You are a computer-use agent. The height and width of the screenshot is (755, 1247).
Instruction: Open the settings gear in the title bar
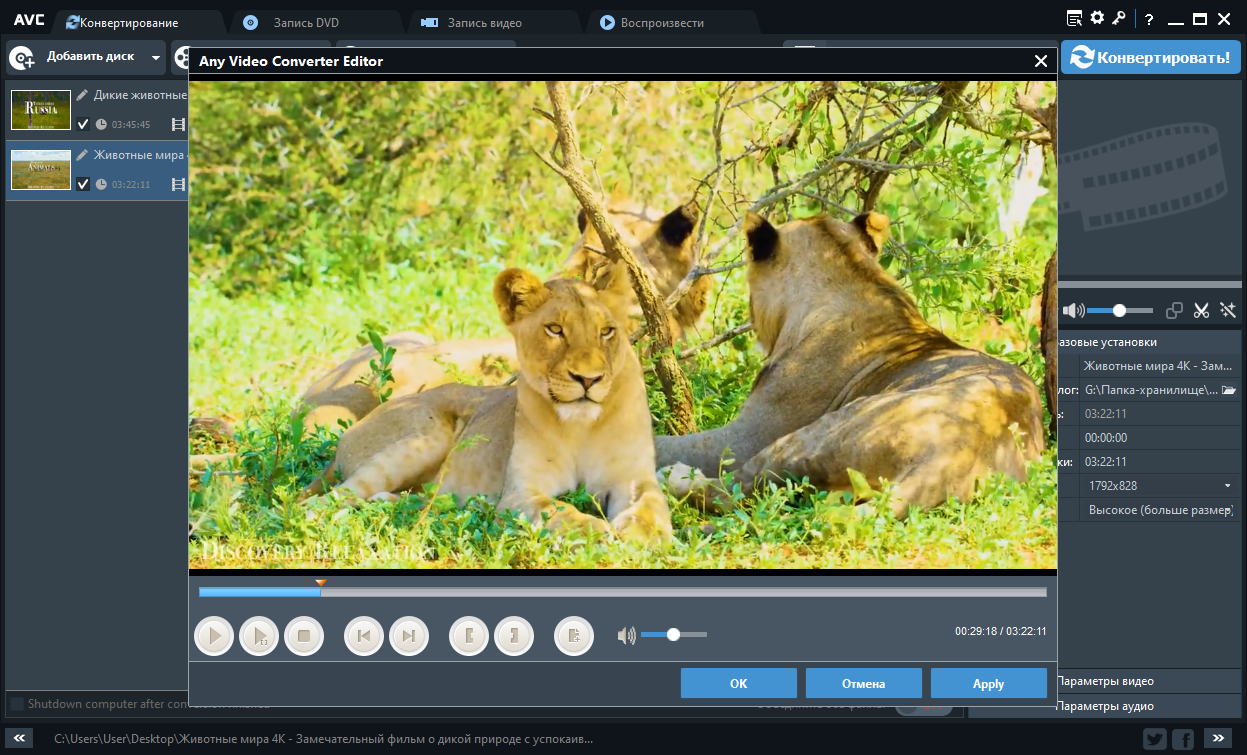click(x=1097, y=18)
